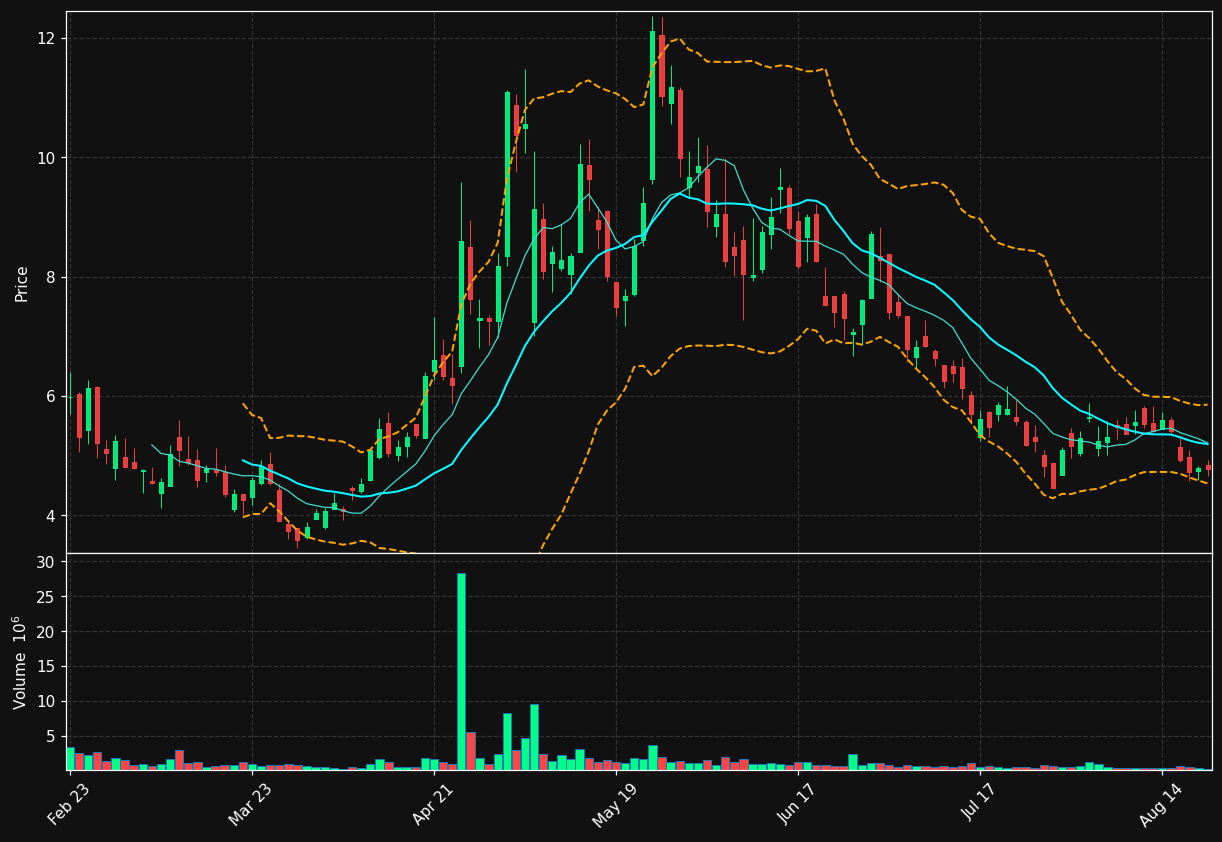Click the tallest green volume bar near 28
Image resolution: width=1222 pixels, height=842 pixels.
[x=461, y=671]
